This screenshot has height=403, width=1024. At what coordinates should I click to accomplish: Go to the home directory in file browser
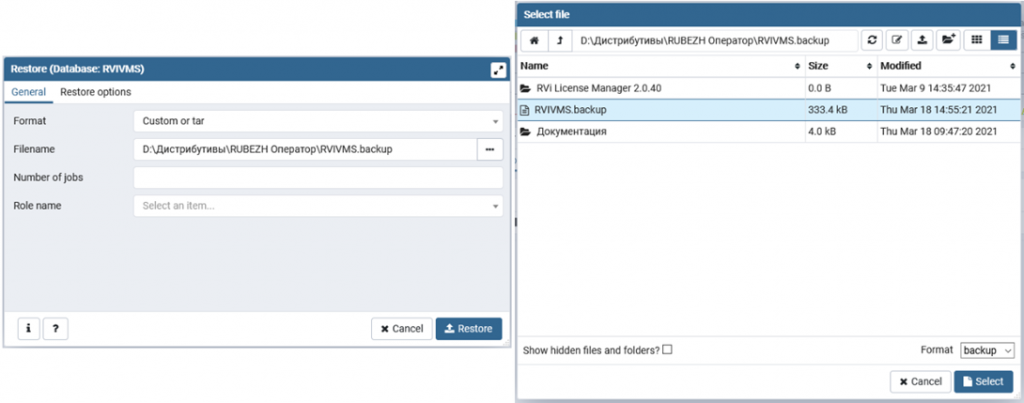tap(534, 40)
